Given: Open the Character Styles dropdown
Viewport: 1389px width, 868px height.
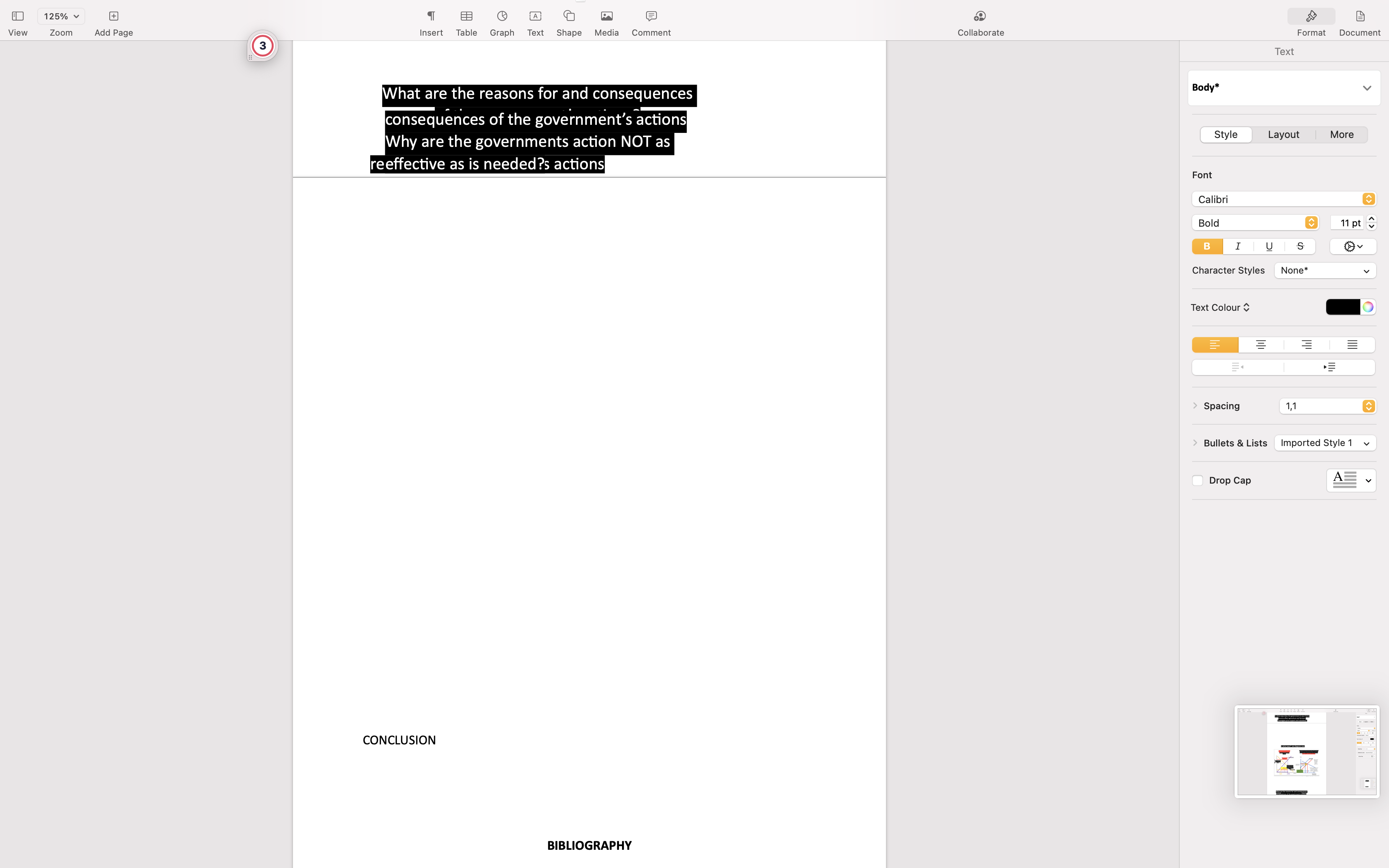Looking at the screenshot, I should [1325, 270].
